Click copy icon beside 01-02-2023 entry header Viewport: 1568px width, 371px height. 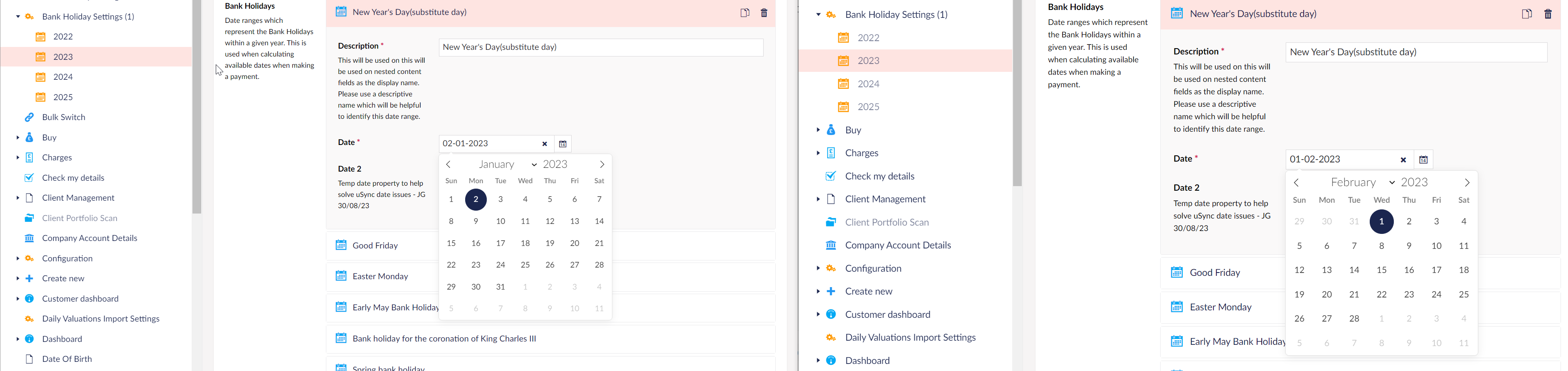tap(1526, 13)
